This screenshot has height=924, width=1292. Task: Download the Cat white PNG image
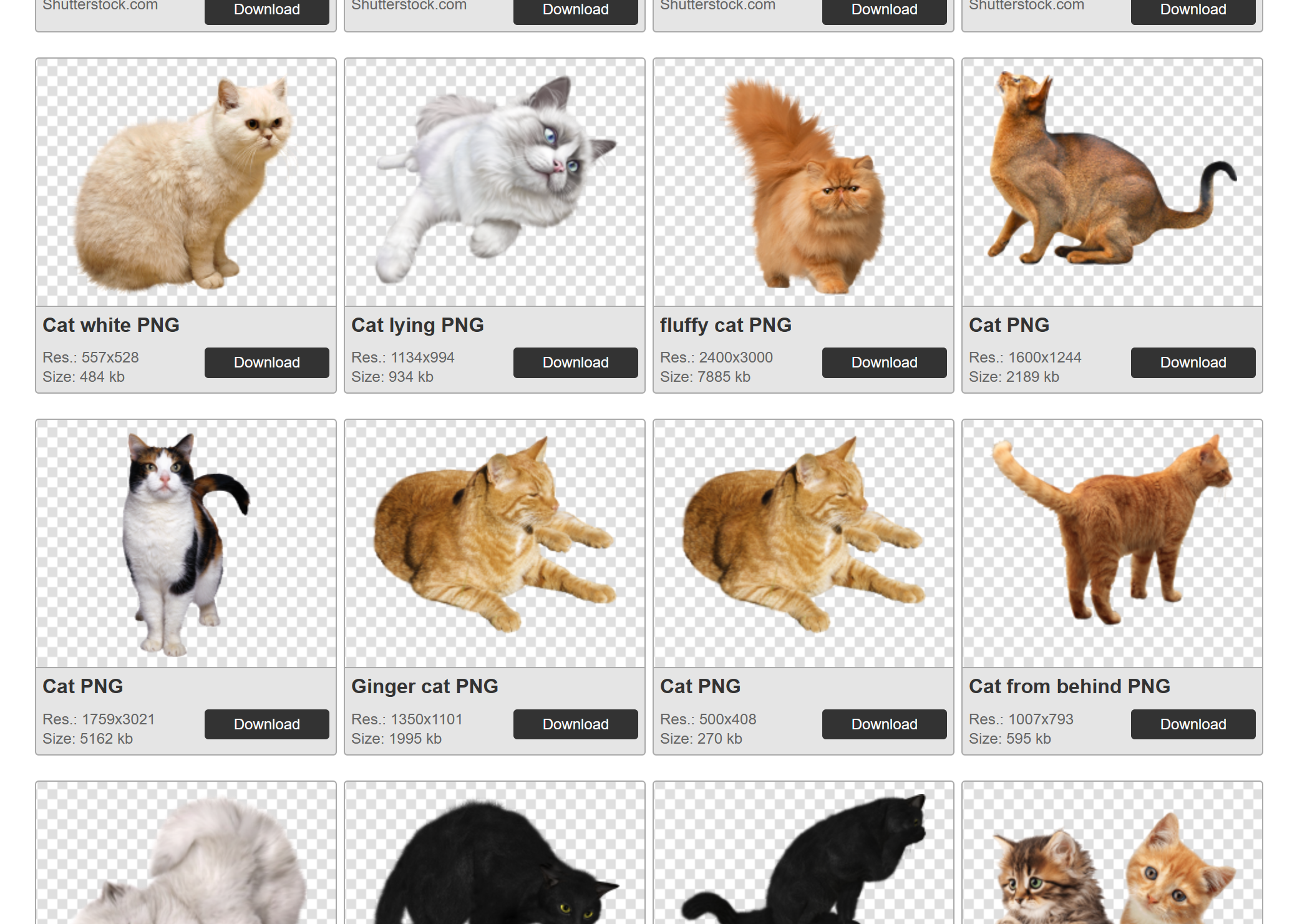pos(266,362)
